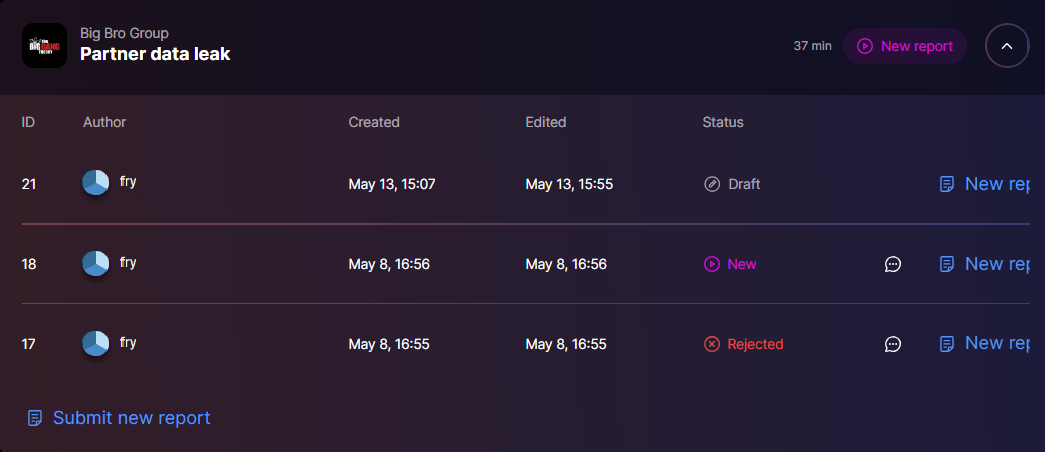Open Big Bro Group logo thumbnail

point(44,46)
